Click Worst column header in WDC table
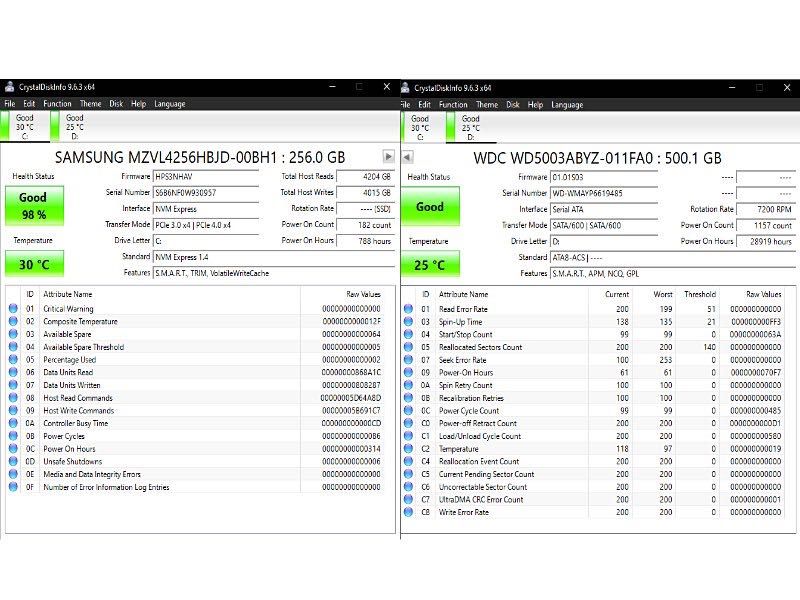Image resolution: width=800 pixels, height=600 pixels. pos(663,294)
